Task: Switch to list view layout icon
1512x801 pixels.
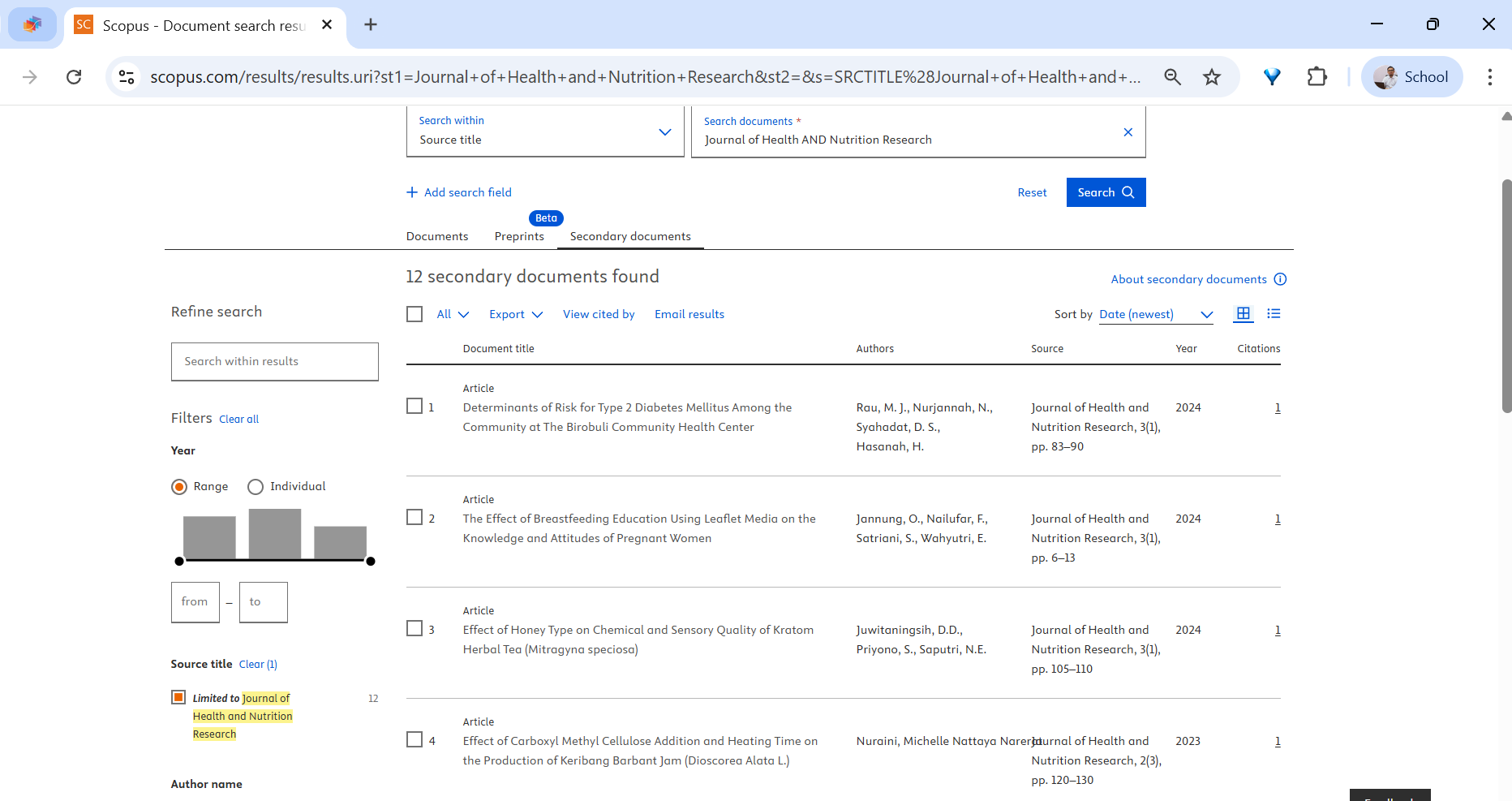Action: 1274,314
